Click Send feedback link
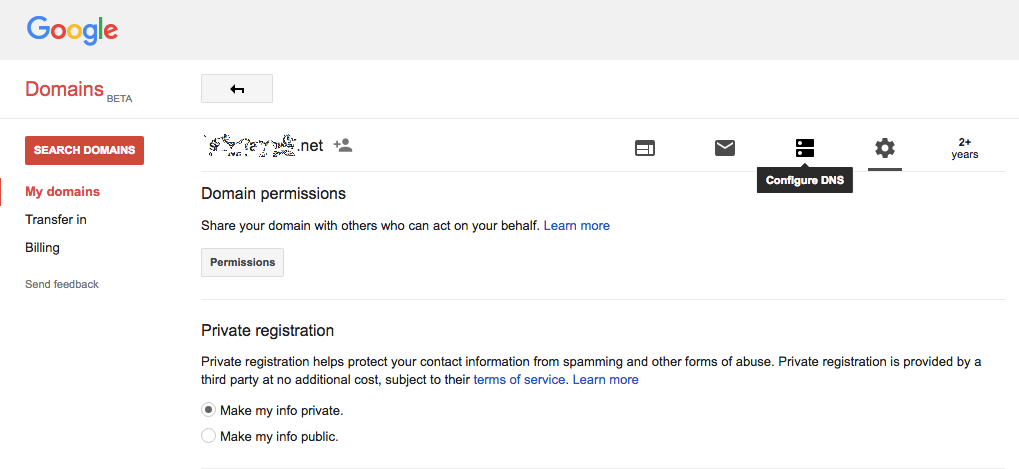Viewport: 1019px width, 469px height. tap(62, 284)
